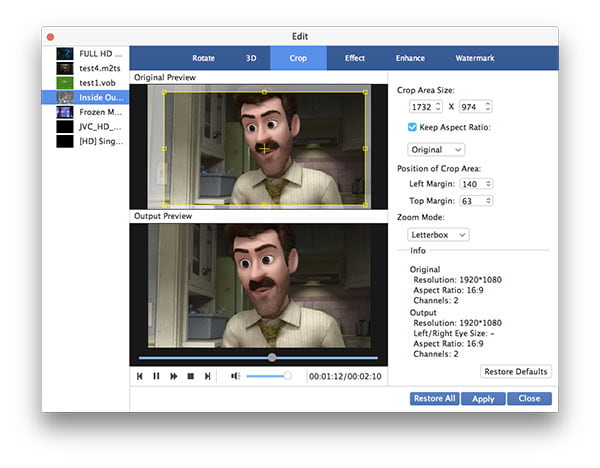600x468 pixels.
Task: Click thumbnail of JVC_HD_ video
Action: pyautogui.click(x=65, y=127)
